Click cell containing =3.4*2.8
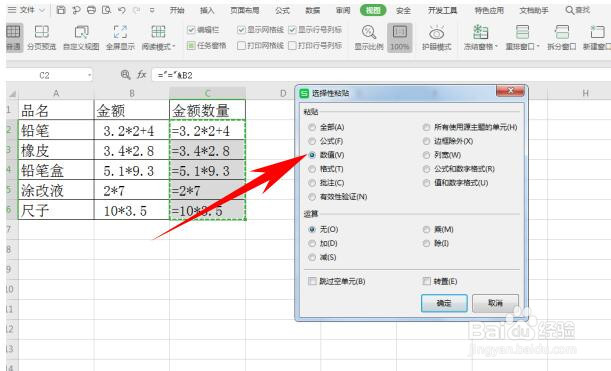This screenshot has width=611, height=371. click(x=208, y=150)
